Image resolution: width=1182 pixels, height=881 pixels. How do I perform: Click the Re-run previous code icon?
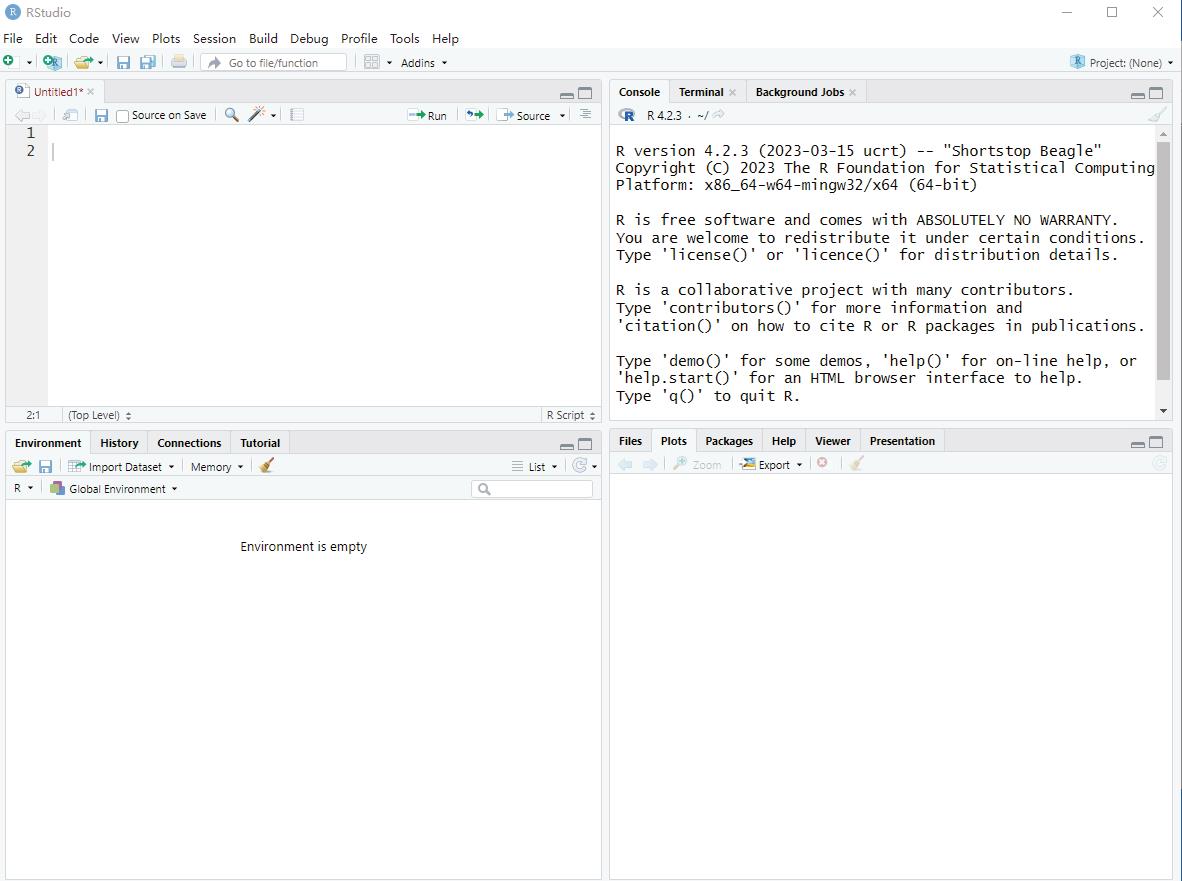(474, 115)
